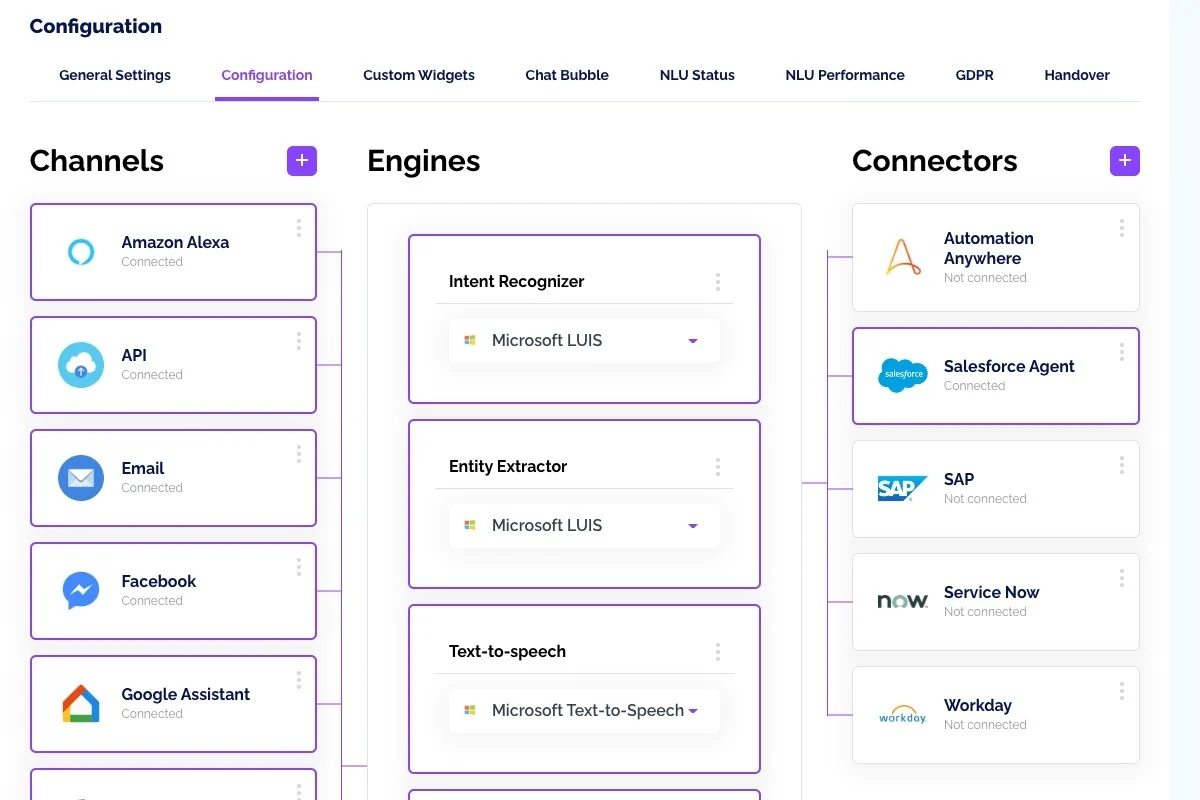The width and height of the screenshot is (1200, 800).
Task: Click the Facebook Messenger channel icon
Action: click(x=81, y=591)
